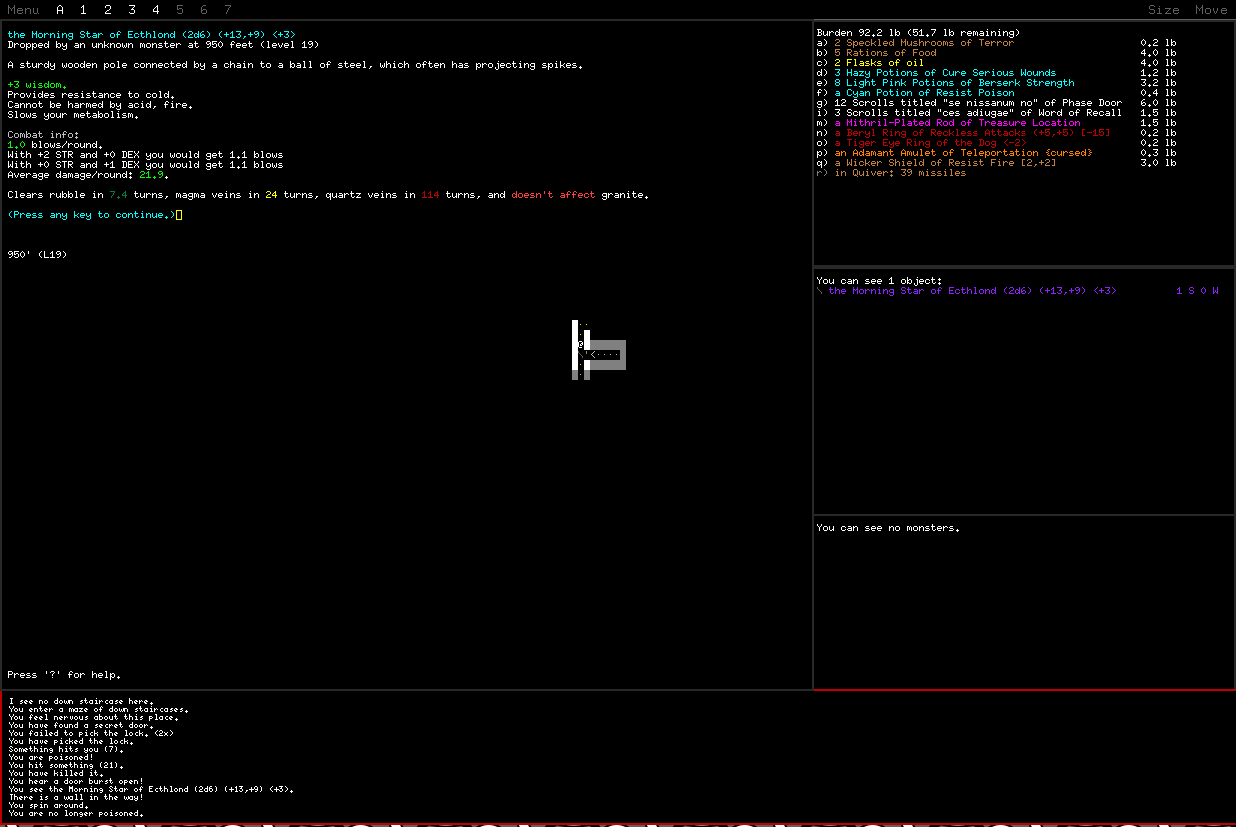1236x827 pixels.
Task: Click 'Adamant Amulet of Teleportation {cursed}' row
Action: (996, 153)
